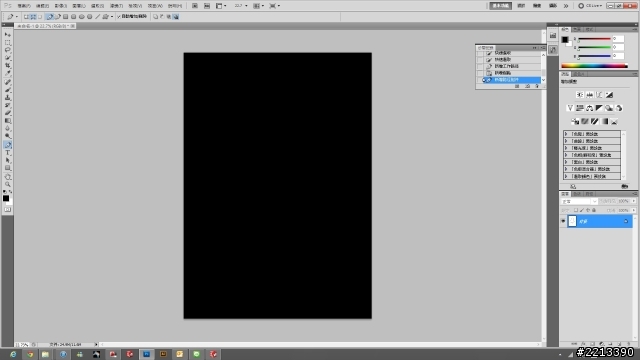
Task: Select the Design workspace button
Action: pyautogui.click(x=522, y=6)
